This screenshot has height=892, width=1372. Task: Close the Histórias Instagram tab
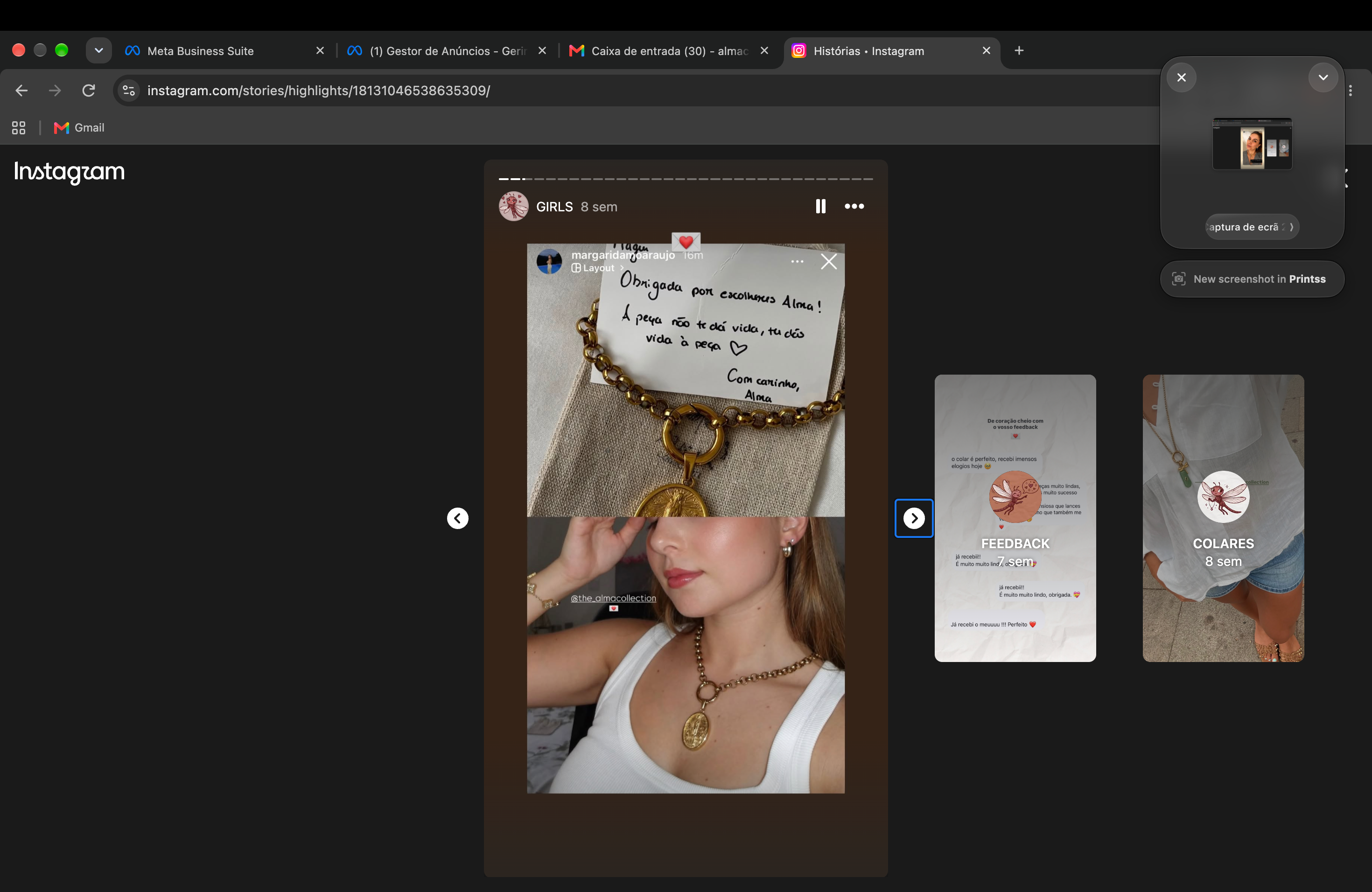point(987,51)
